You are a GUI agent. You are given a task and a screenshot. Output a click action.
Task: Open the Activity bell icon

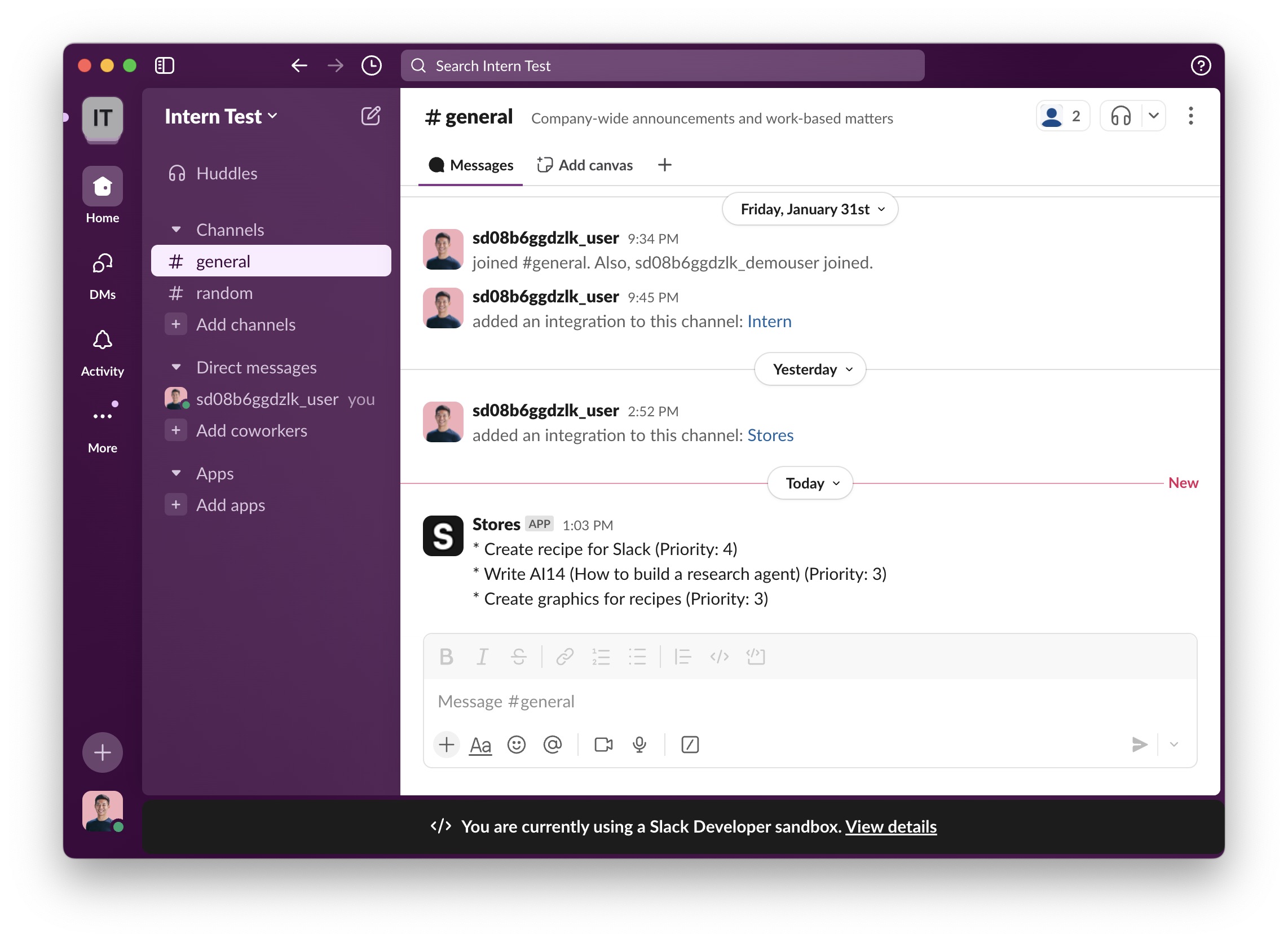pyautogui.click(x=103, y=341)
